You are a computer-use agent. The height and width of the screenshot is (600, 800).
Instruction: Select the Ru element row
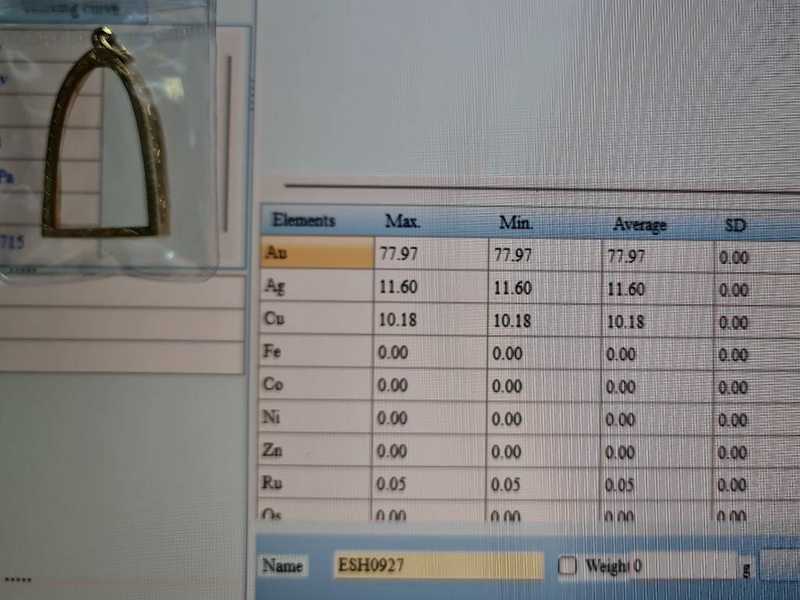315,484
